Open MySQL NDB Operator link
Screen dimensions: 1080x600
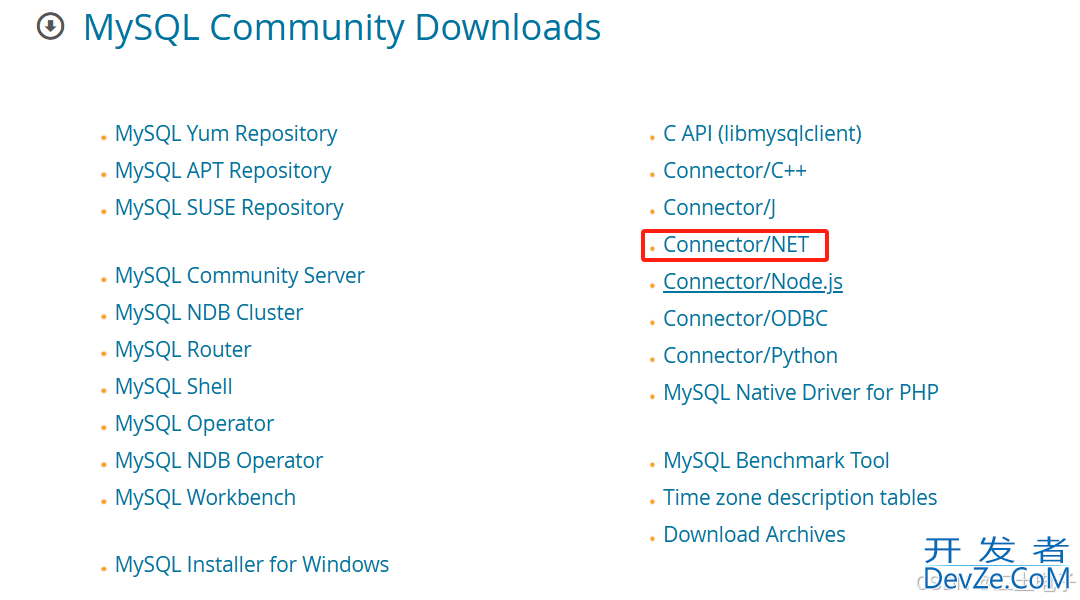219,461
